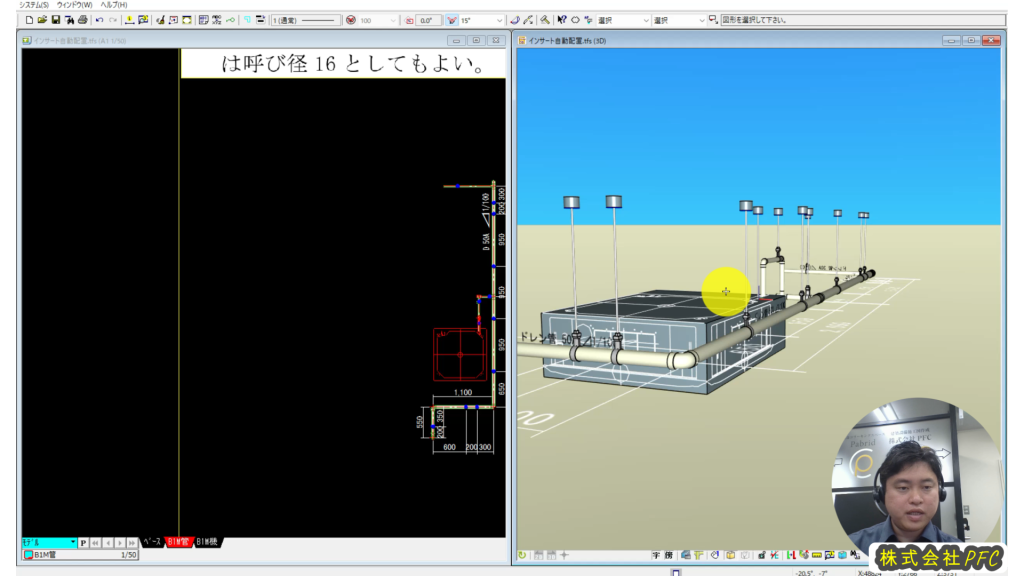Image resolution: width=1024 pixels, height=576 pixels.
Task: Toggle the P button in layer bar
Action: (84, 543)
